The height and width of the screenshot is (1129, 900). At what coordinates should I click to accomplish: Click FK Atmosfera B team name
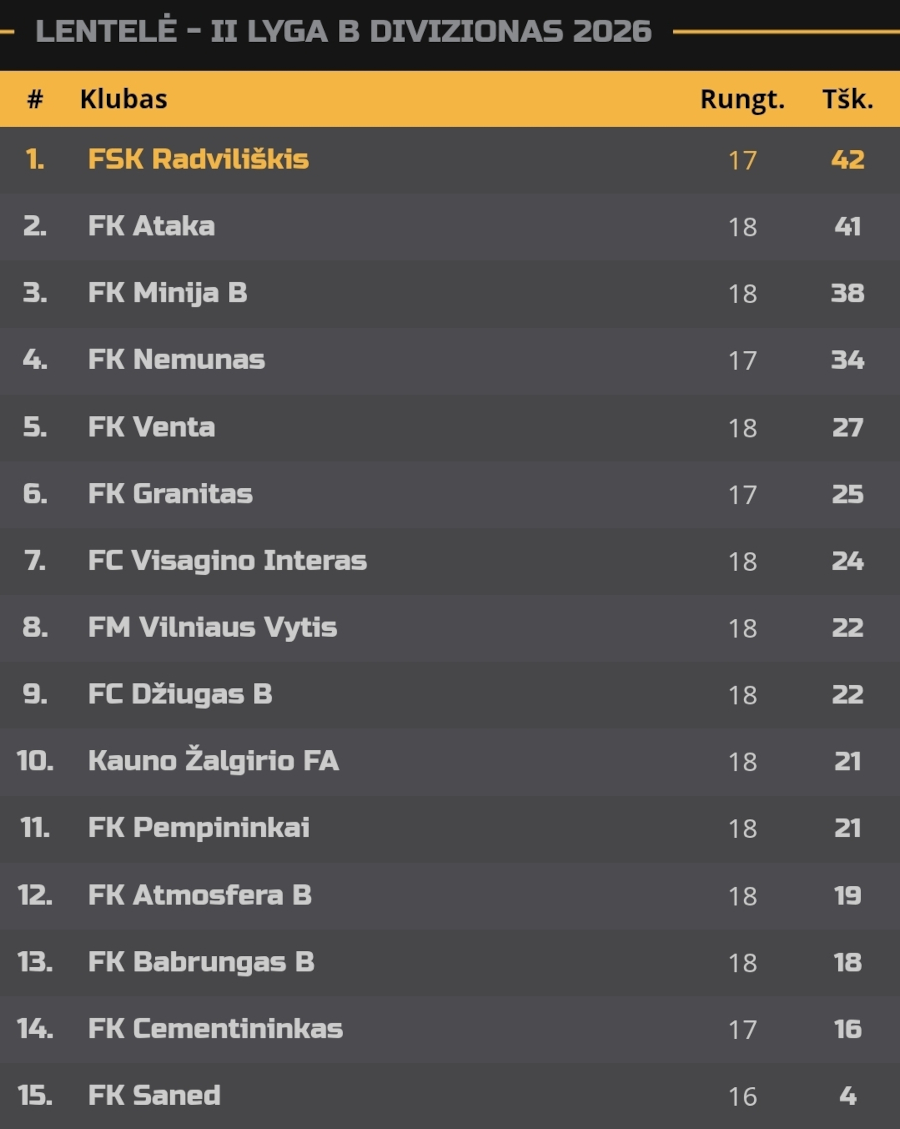(199, 895)
